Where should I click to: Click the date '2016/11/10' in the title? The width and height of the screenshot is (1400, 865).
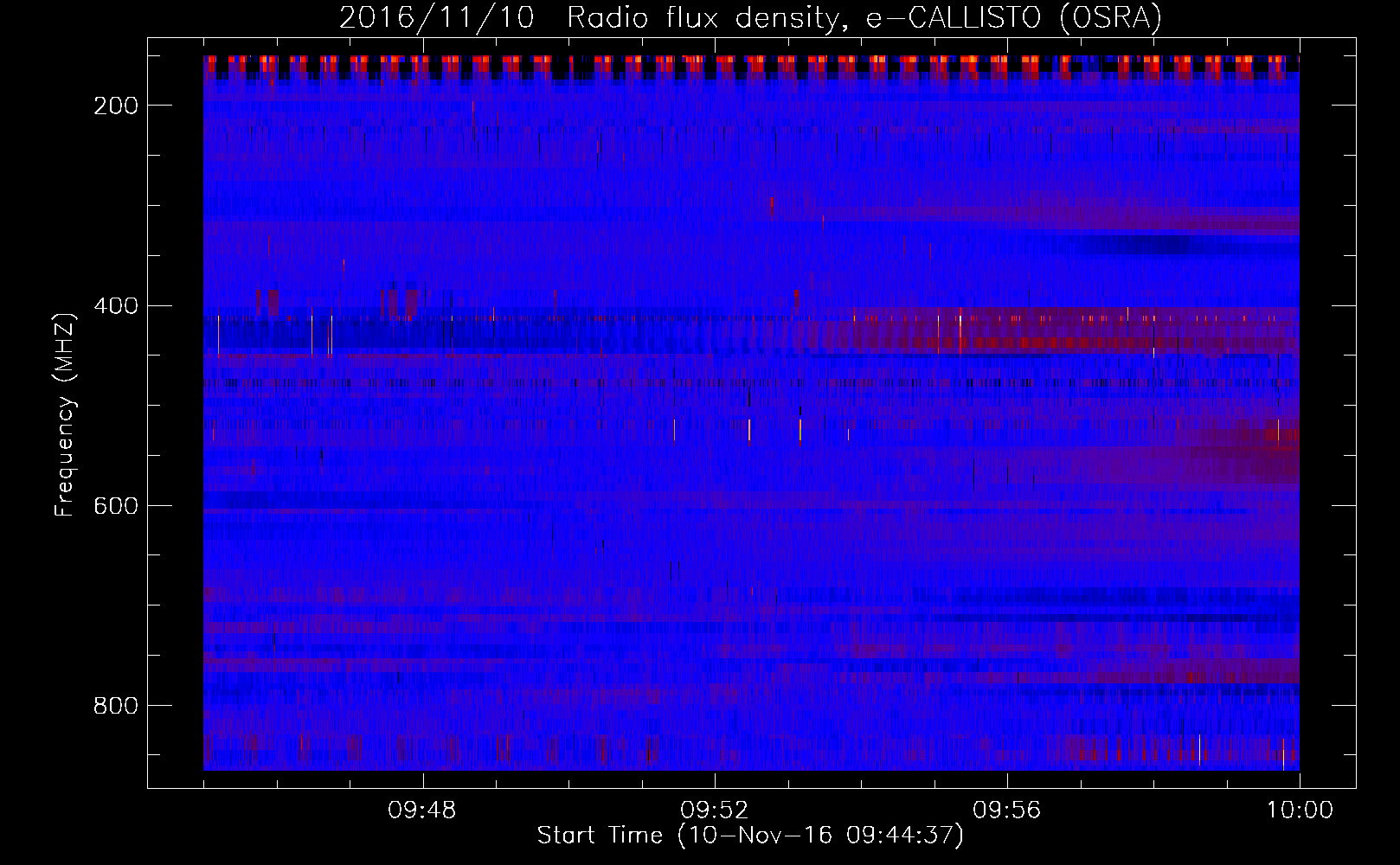437,17
